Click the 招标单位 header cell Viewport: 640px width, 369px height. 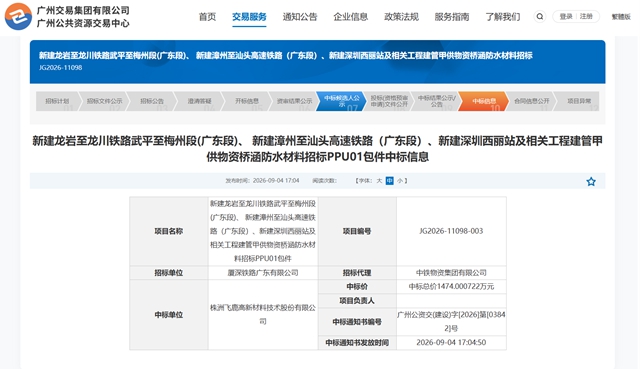tap(169, 273)
